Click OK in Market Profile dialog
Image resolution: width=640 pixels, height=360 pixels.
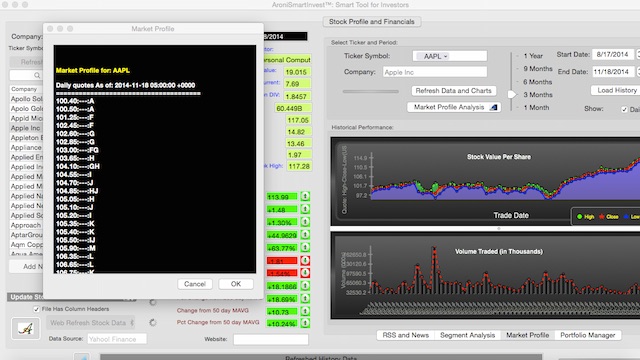(x=236, y=284)
